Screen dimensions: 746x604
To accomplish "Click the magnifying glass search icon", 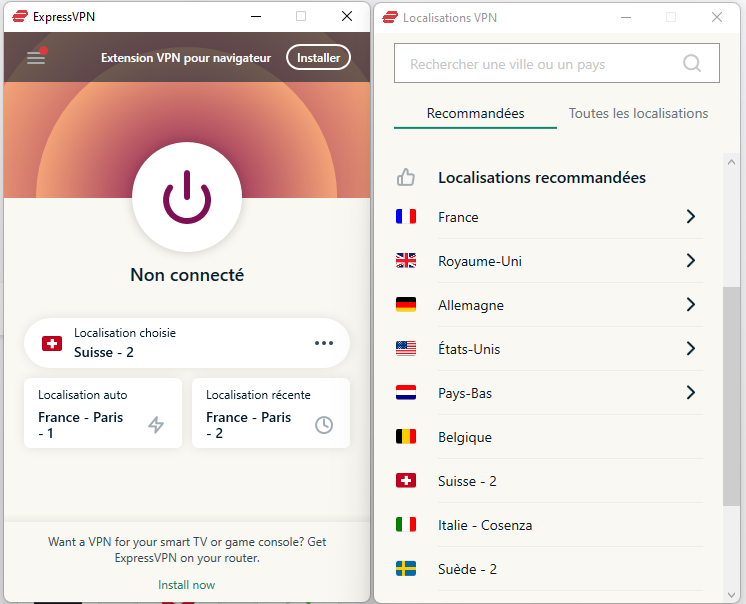I will coord(692,63).
